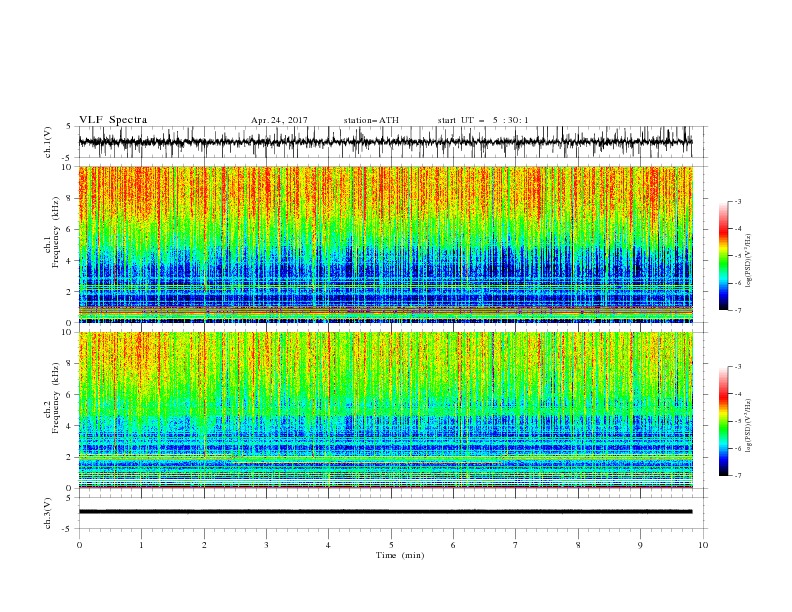The image size is (792, 612).
Task: Click the "Time (min)" x-axis label
Action: point(400,555)
